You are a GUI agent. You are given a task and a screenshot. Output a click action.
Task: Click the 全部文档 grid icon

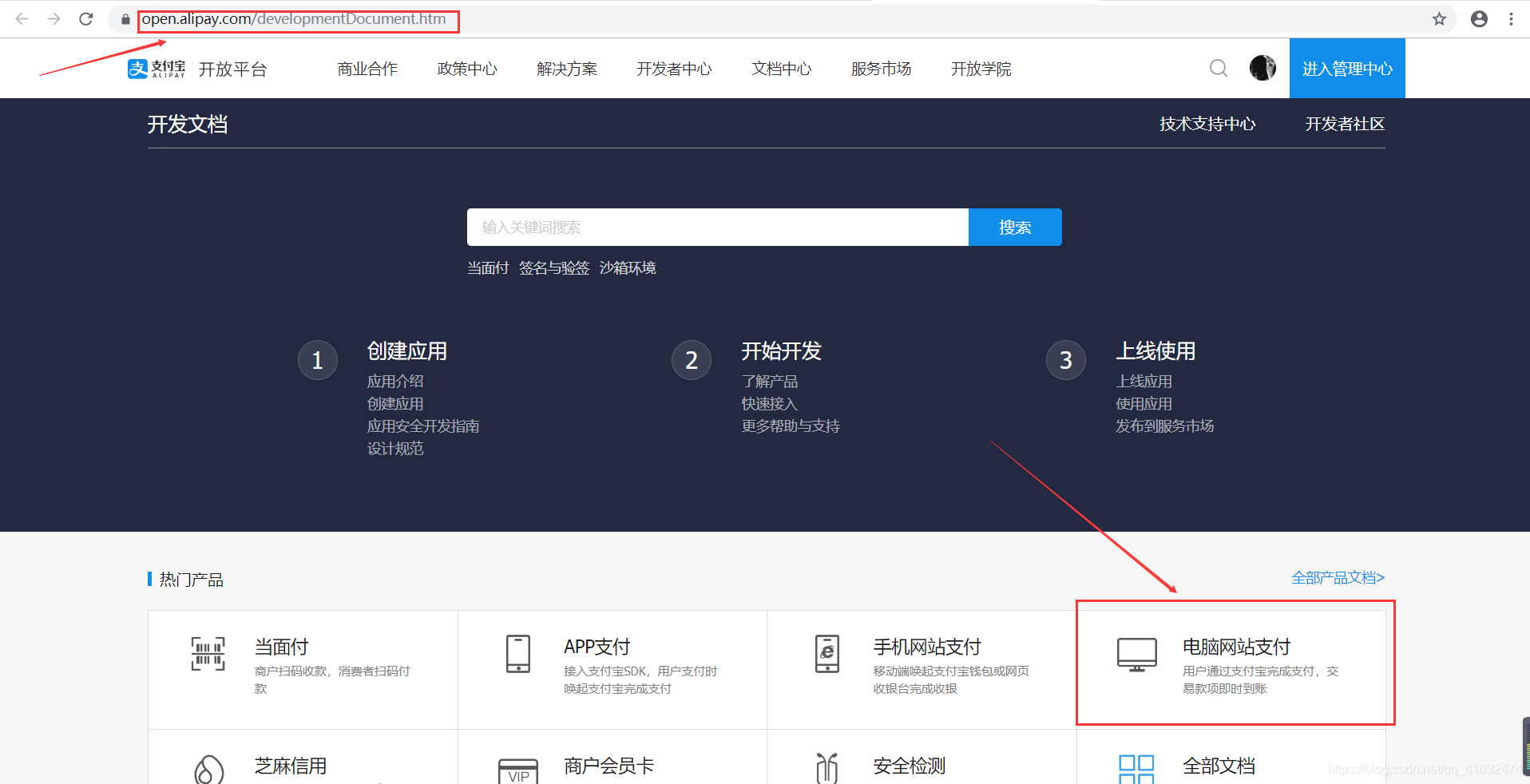click(x=1136, y=770)
